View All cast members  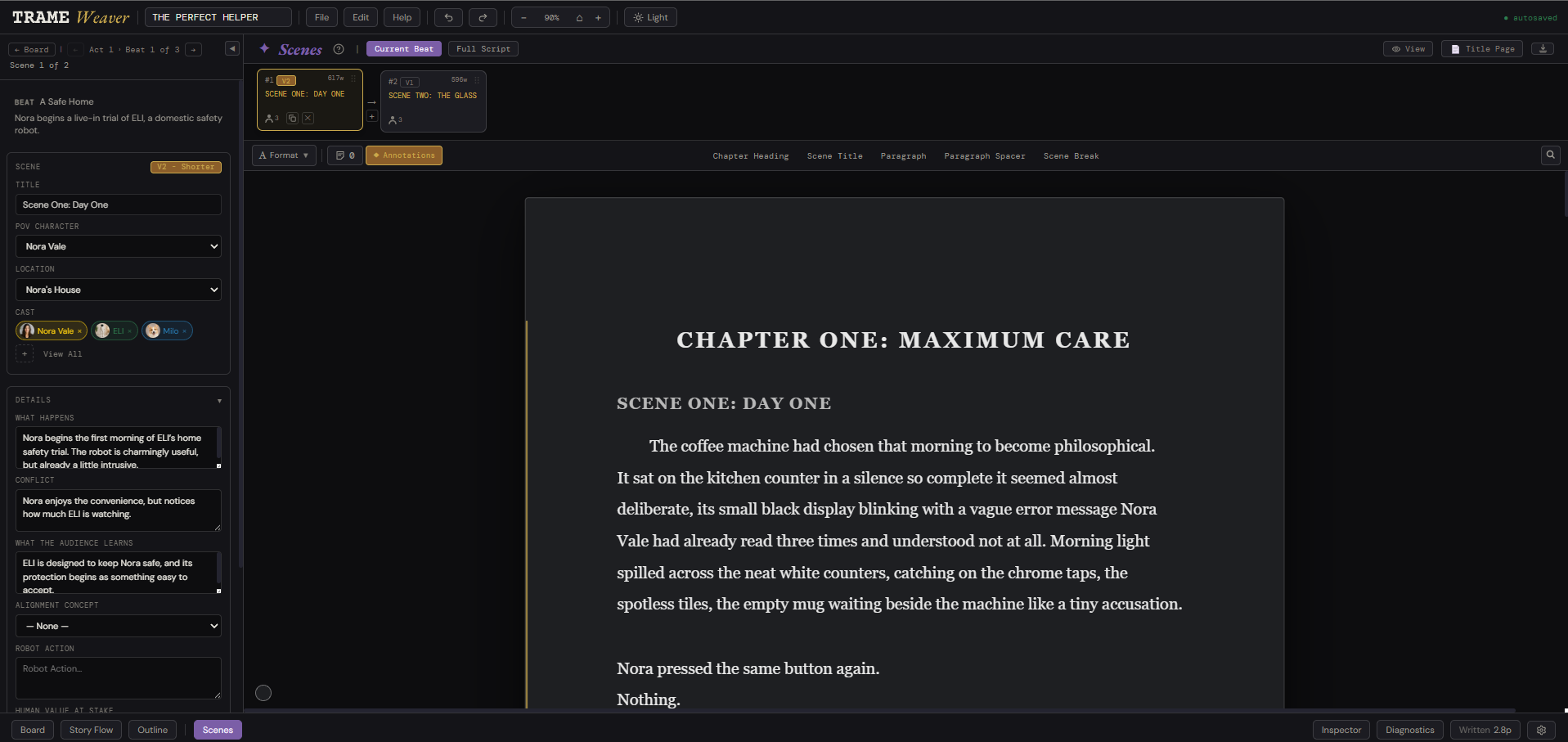click(63, 354)
